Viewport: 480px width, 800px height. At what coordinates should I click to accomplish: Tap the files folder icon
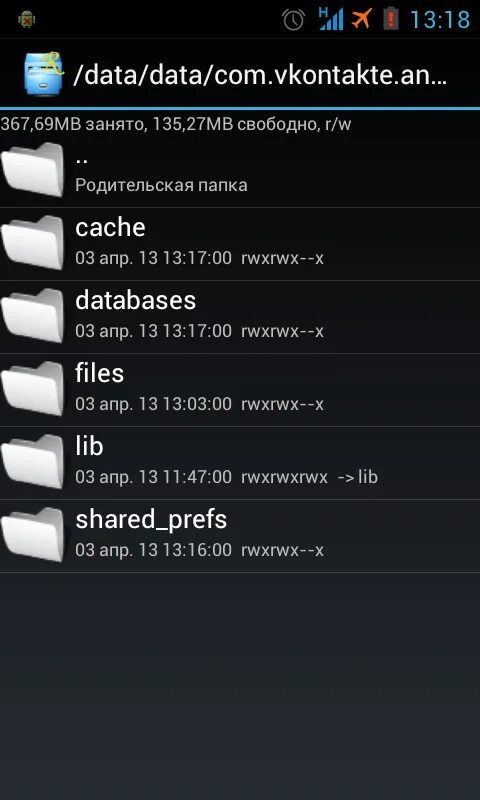33,389
